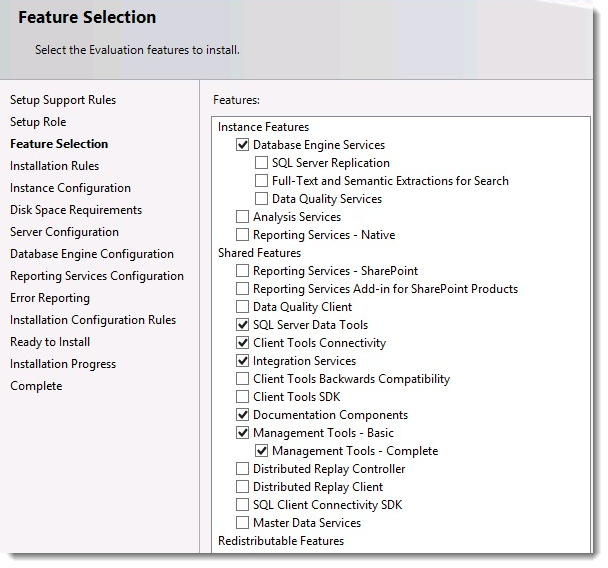Check Reporting Services - SharePoint
This screenshot has width=608, height=568.
pos(242,271)
